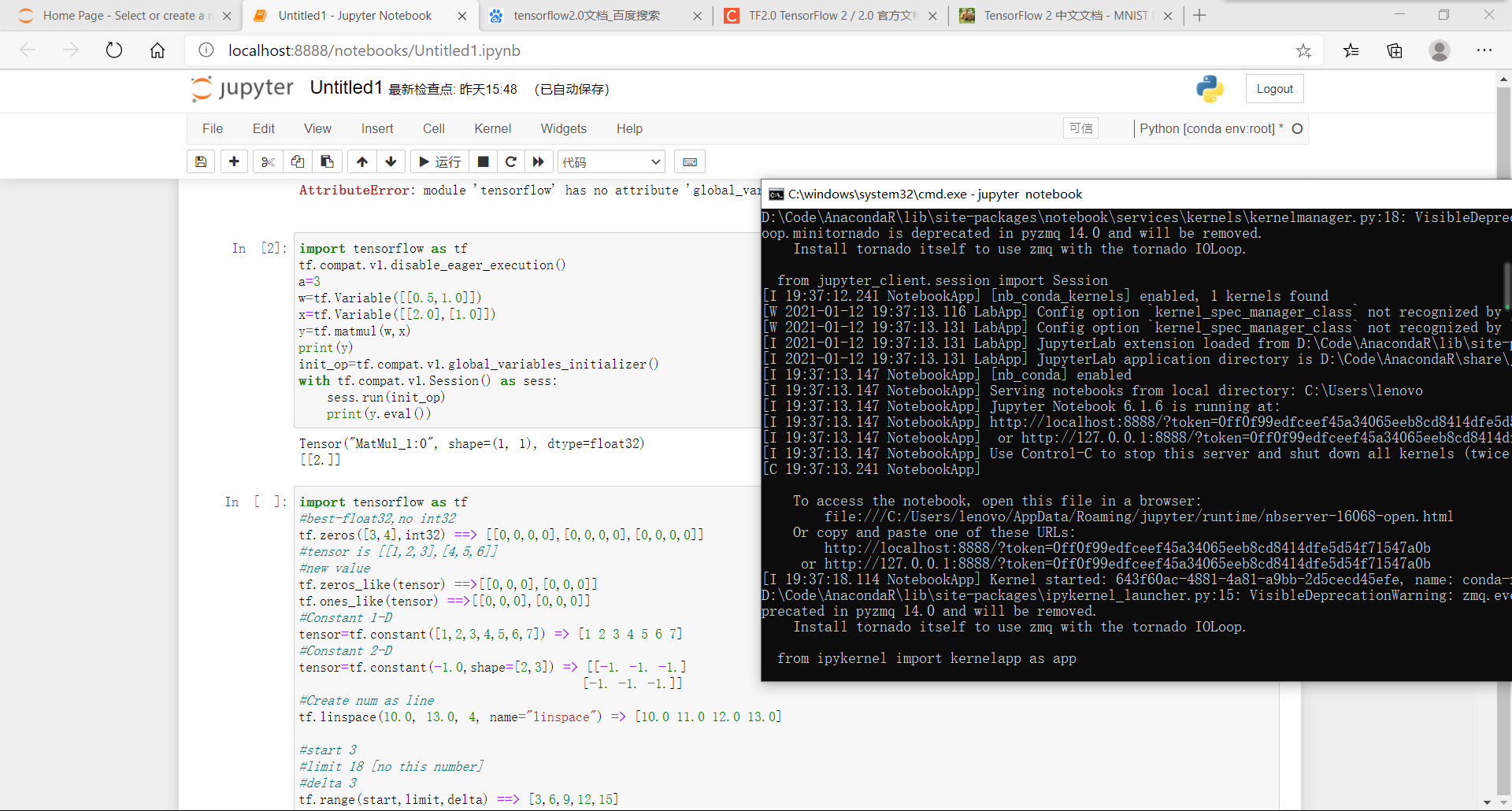Click the empty In [ ] code cell
Screen dimensions: 1512x811
point(528,649)
